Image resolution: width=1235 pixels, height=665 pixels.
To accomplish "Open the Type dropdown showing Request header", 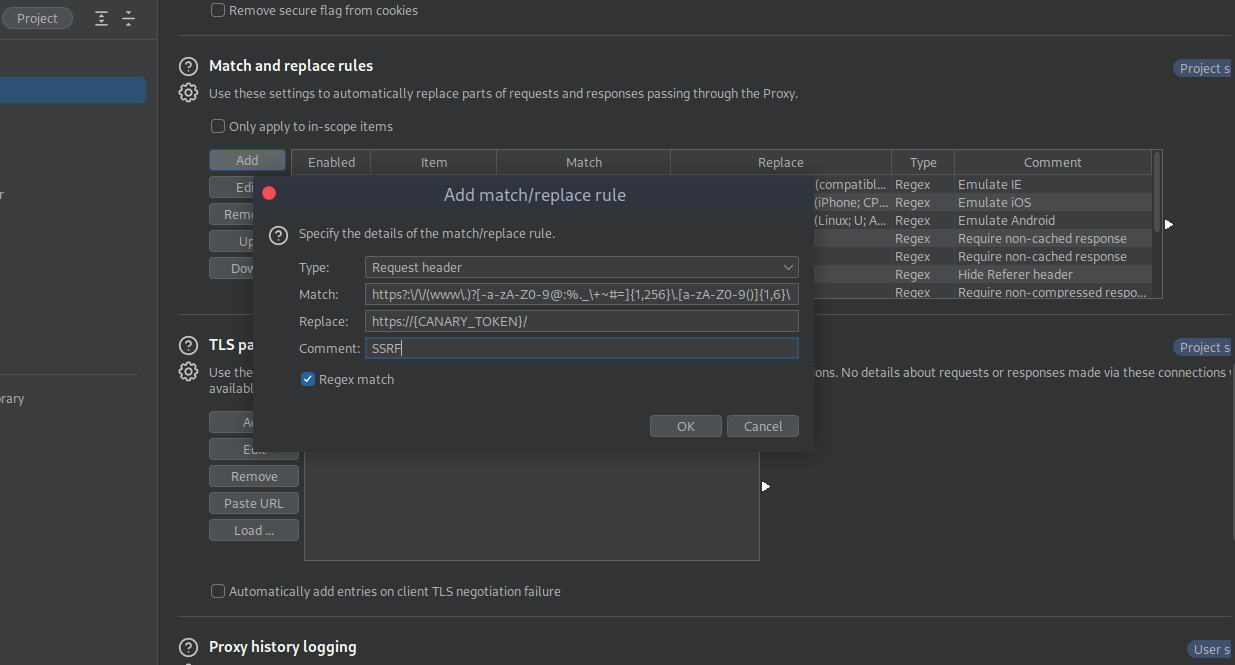I will [x=582, y=267].
